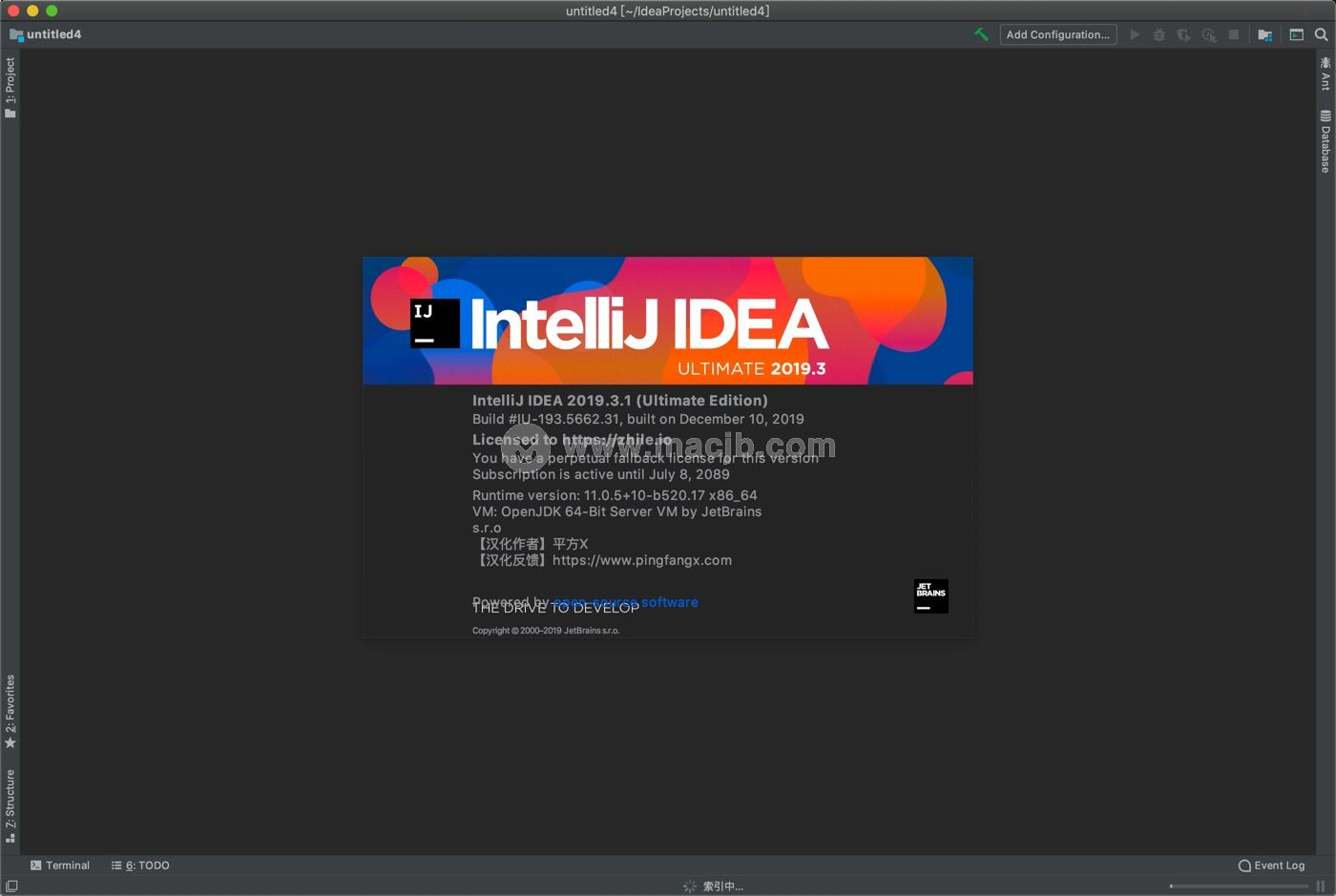This screenshot has width=1336, height=896.
Task: Open the Structure tool window tab
Action: point(10,805)
